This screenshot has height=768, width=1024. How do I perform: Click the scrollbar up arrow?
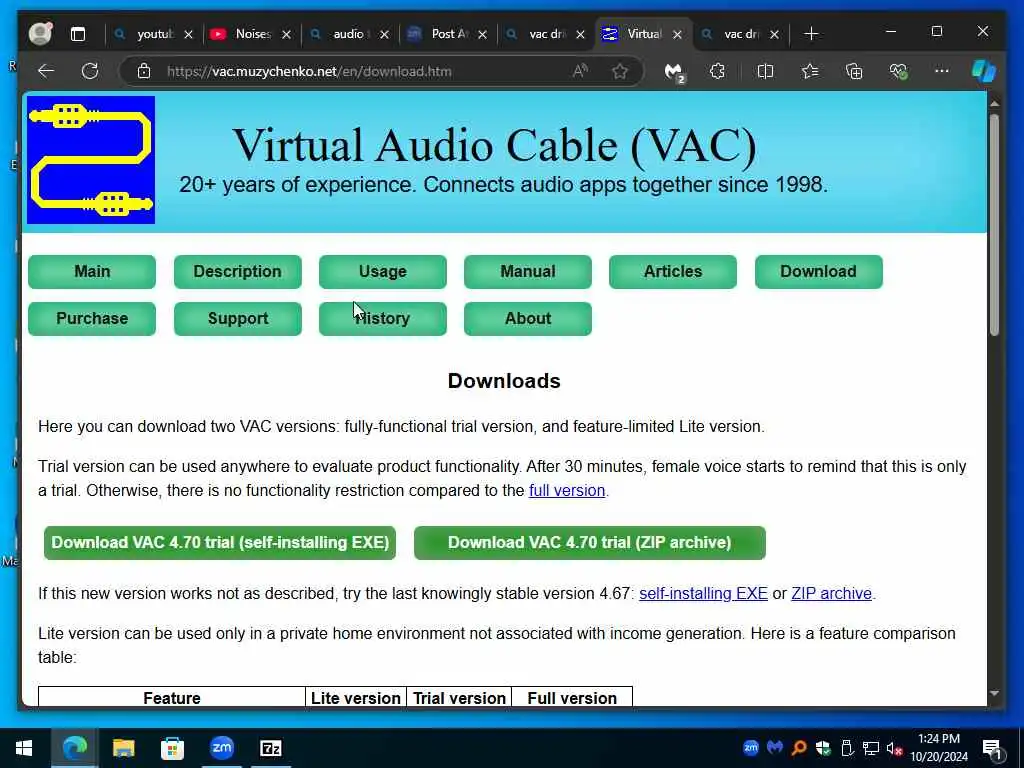[994, 104]
